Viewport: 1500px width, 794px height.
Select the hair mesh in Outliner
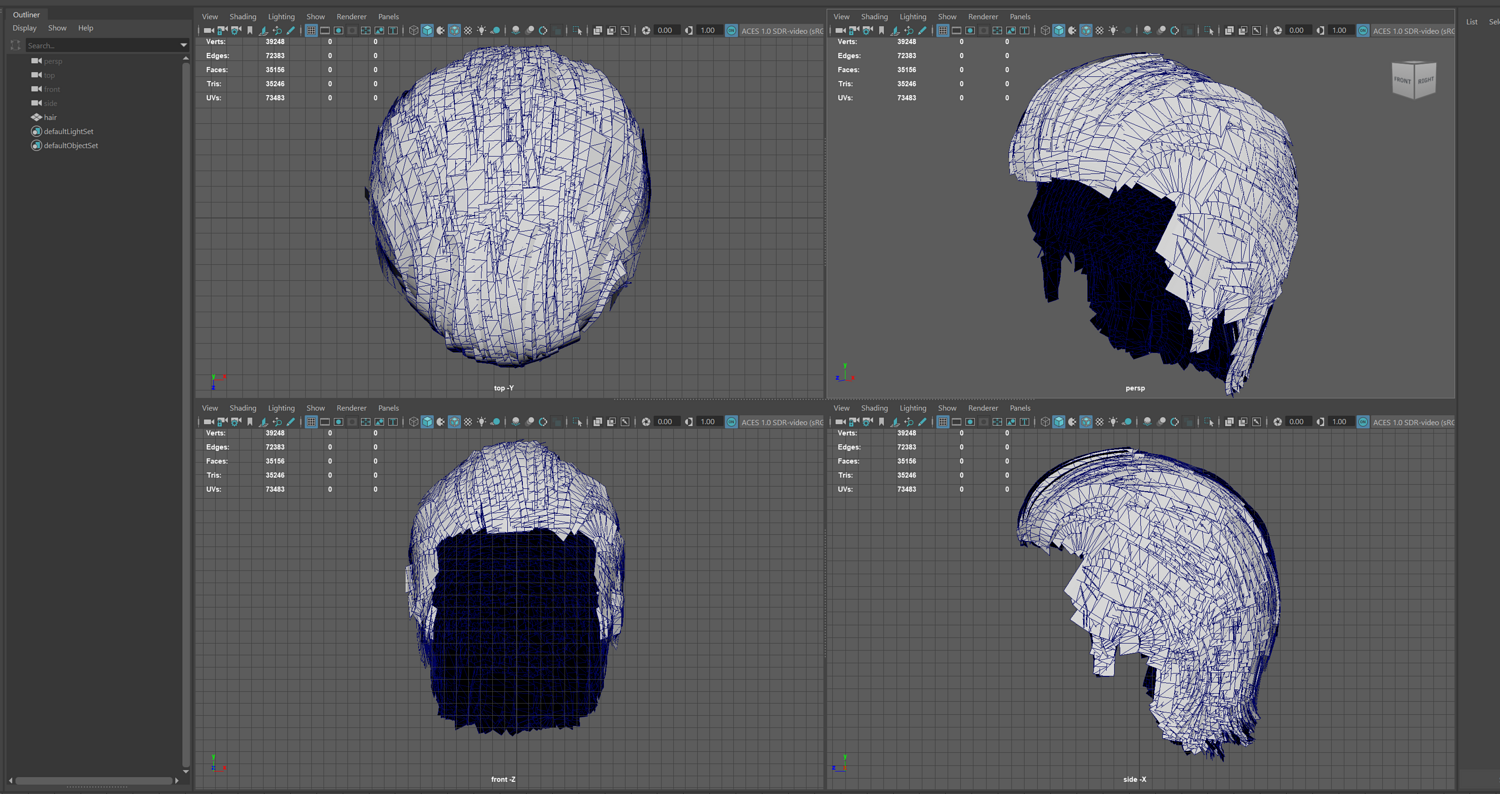click(50, 117)
